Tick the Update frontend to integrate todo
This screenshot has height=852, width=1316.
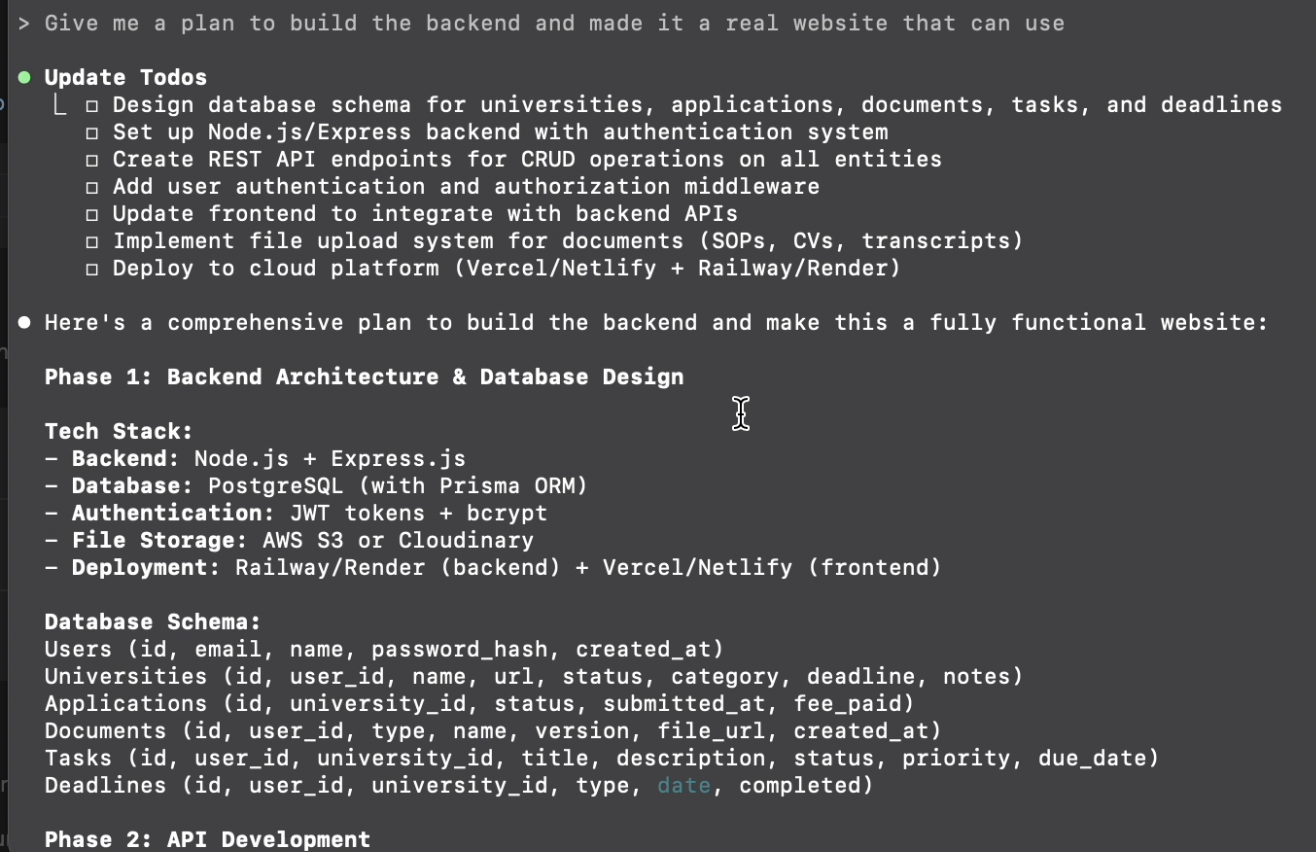point(92,214)
